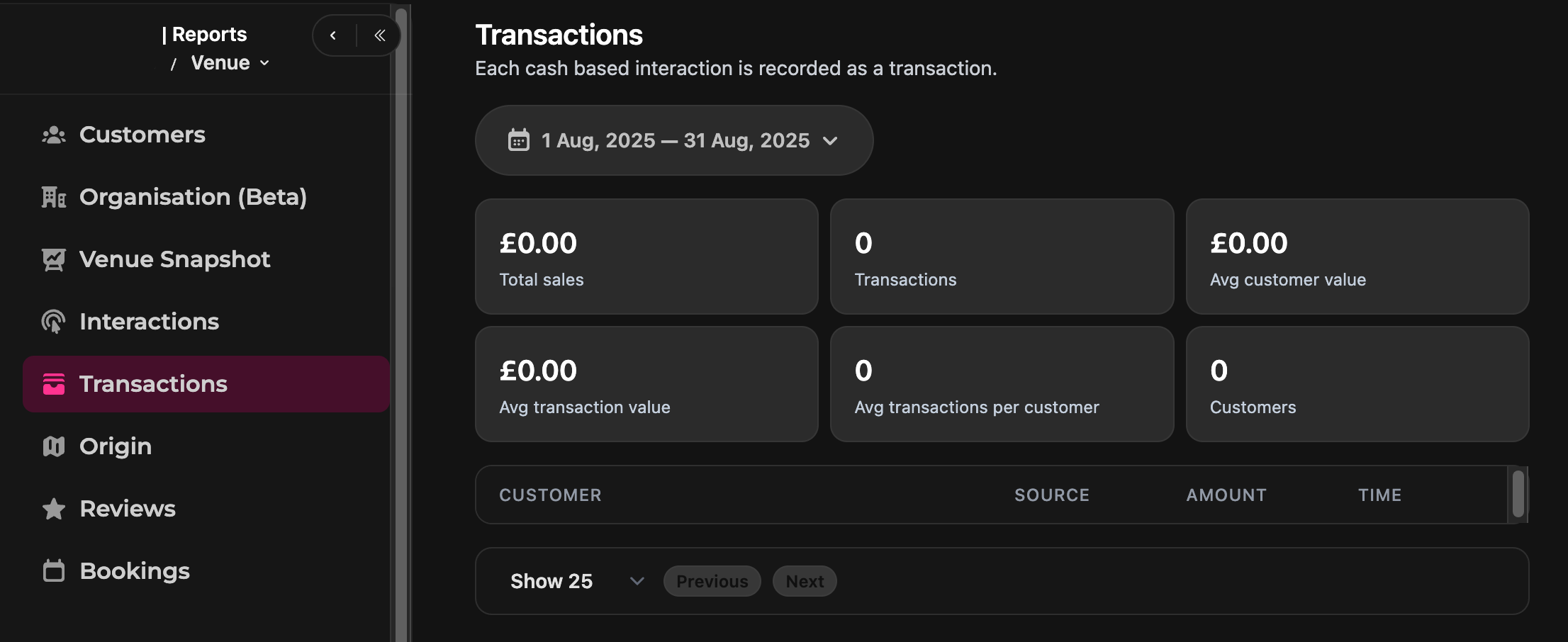Click the Customers people icon in sidebar
The height and width of the screenshot is (642, 1568).
click(x=54, y=135)
